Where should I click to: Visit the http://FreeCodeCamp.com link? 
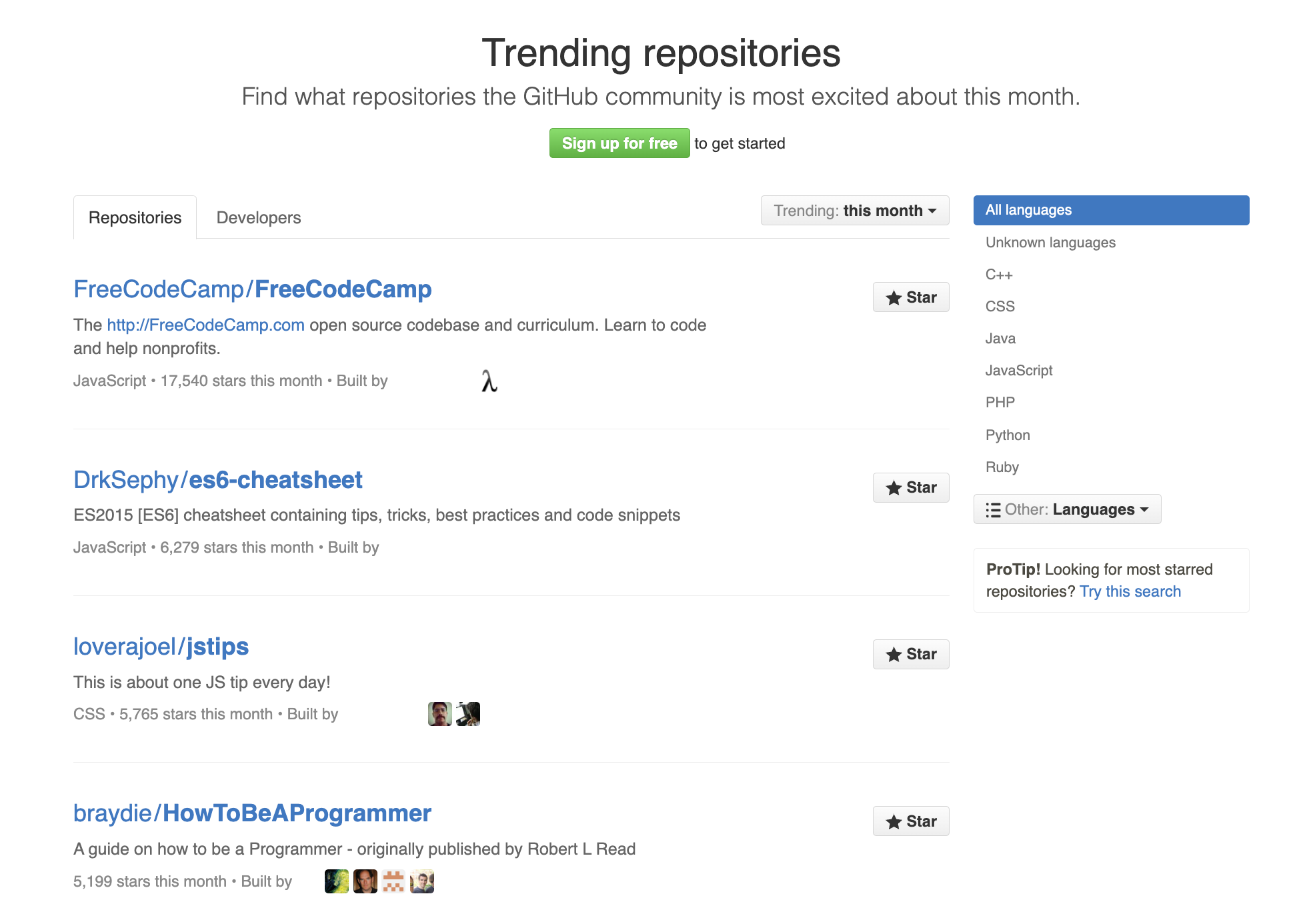pyautogui.click(x=205, y=325)
